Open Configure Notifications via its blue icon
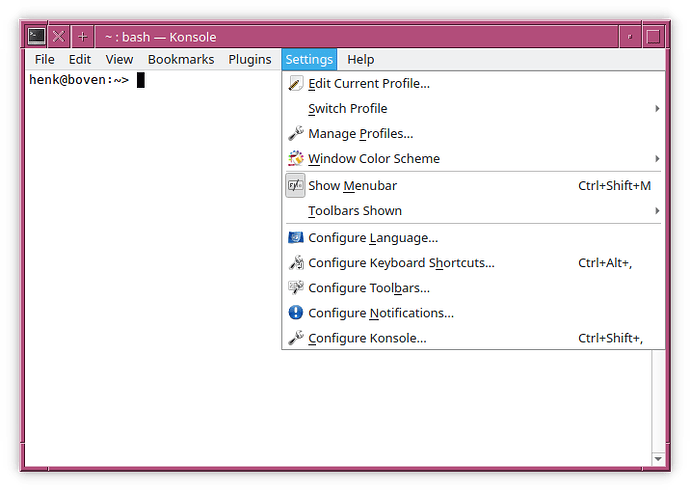Image resolution: width=690 pixels, height=490 pixels. pyautogui.click(x=295, y=313)
